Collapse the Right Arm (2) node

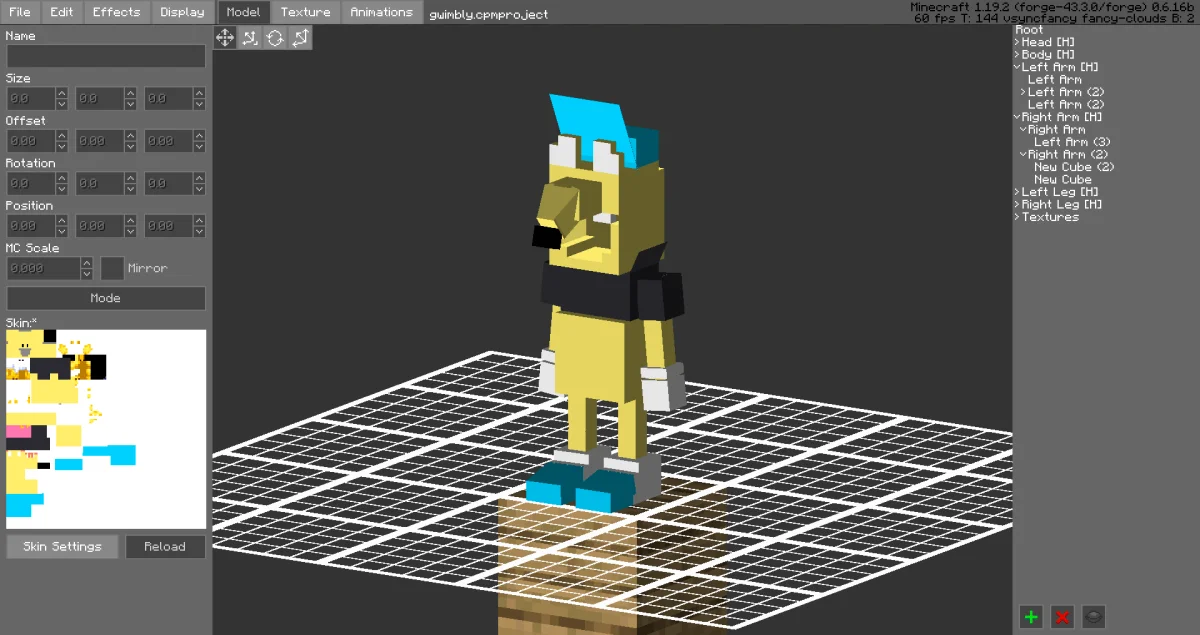[x=1023, y=154]
